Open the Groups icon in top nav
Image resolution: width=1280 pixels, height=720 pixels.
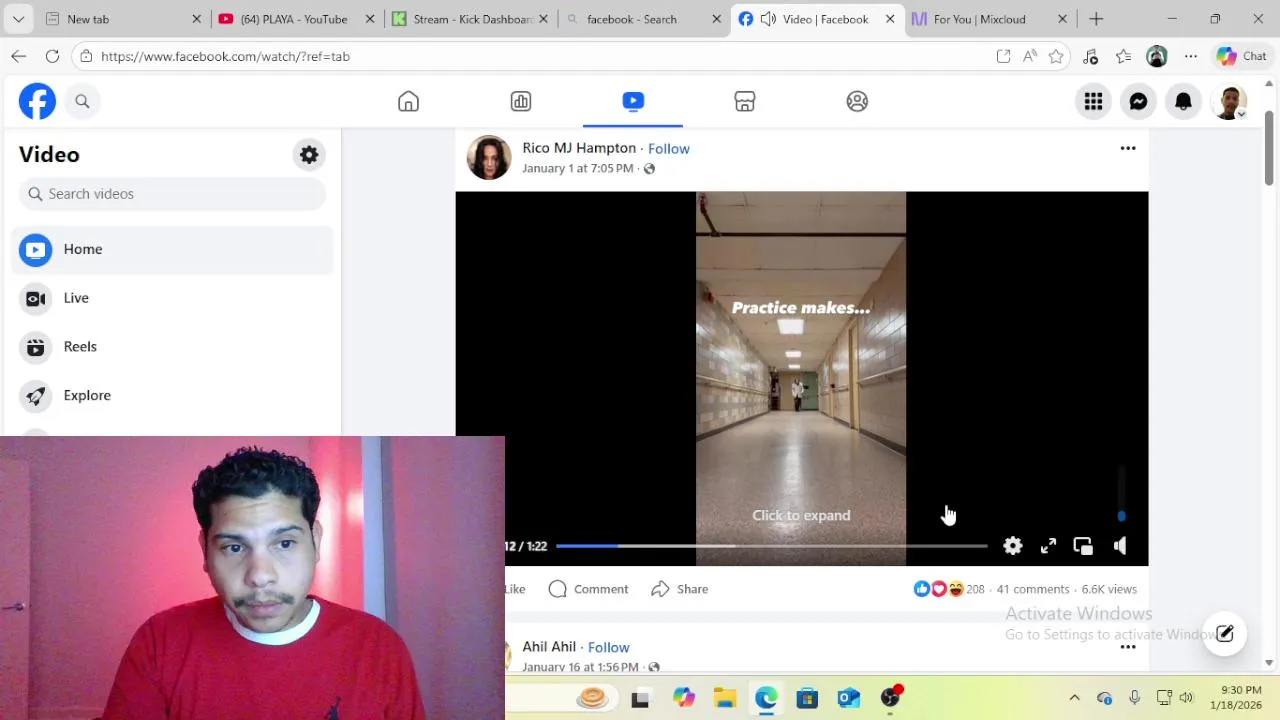[x=857, y=101]
